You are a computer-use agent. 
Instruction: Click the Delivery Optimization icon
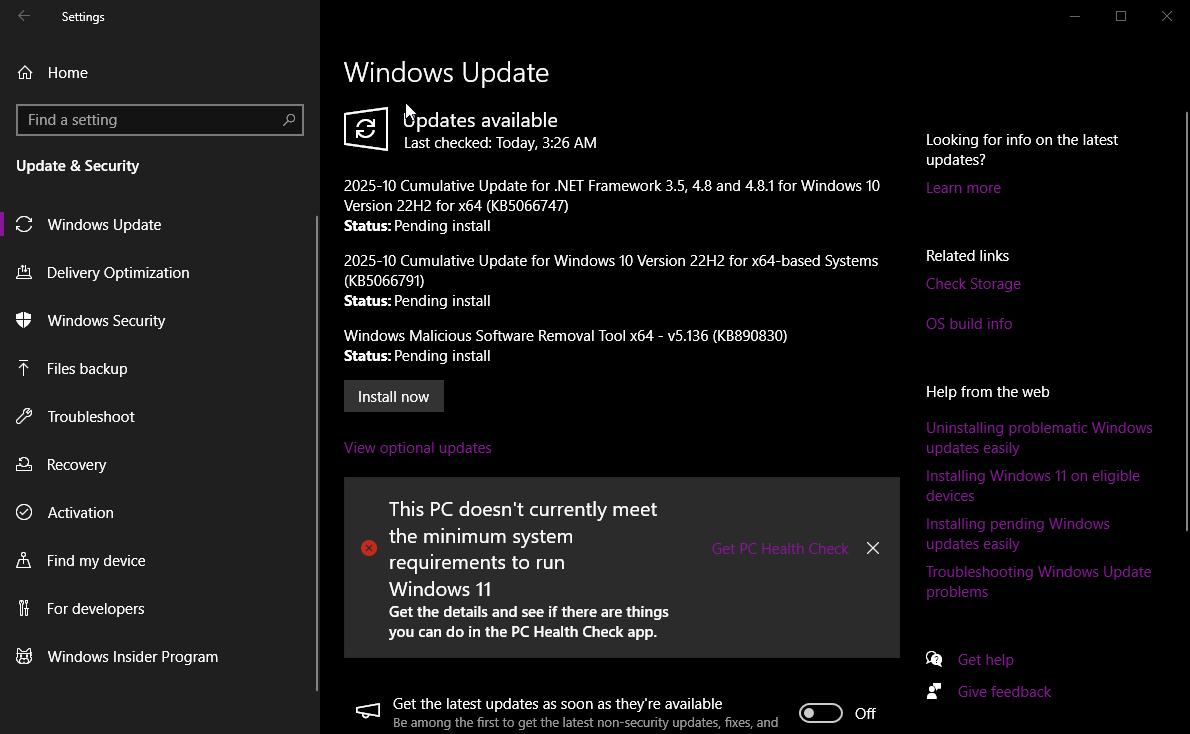(x=25, y=273)
